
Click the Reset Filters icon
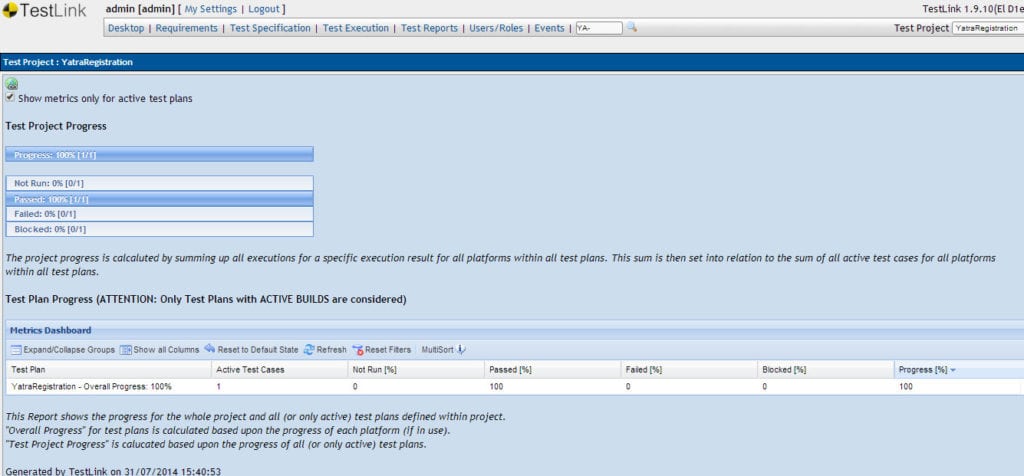tap(357, 350)
